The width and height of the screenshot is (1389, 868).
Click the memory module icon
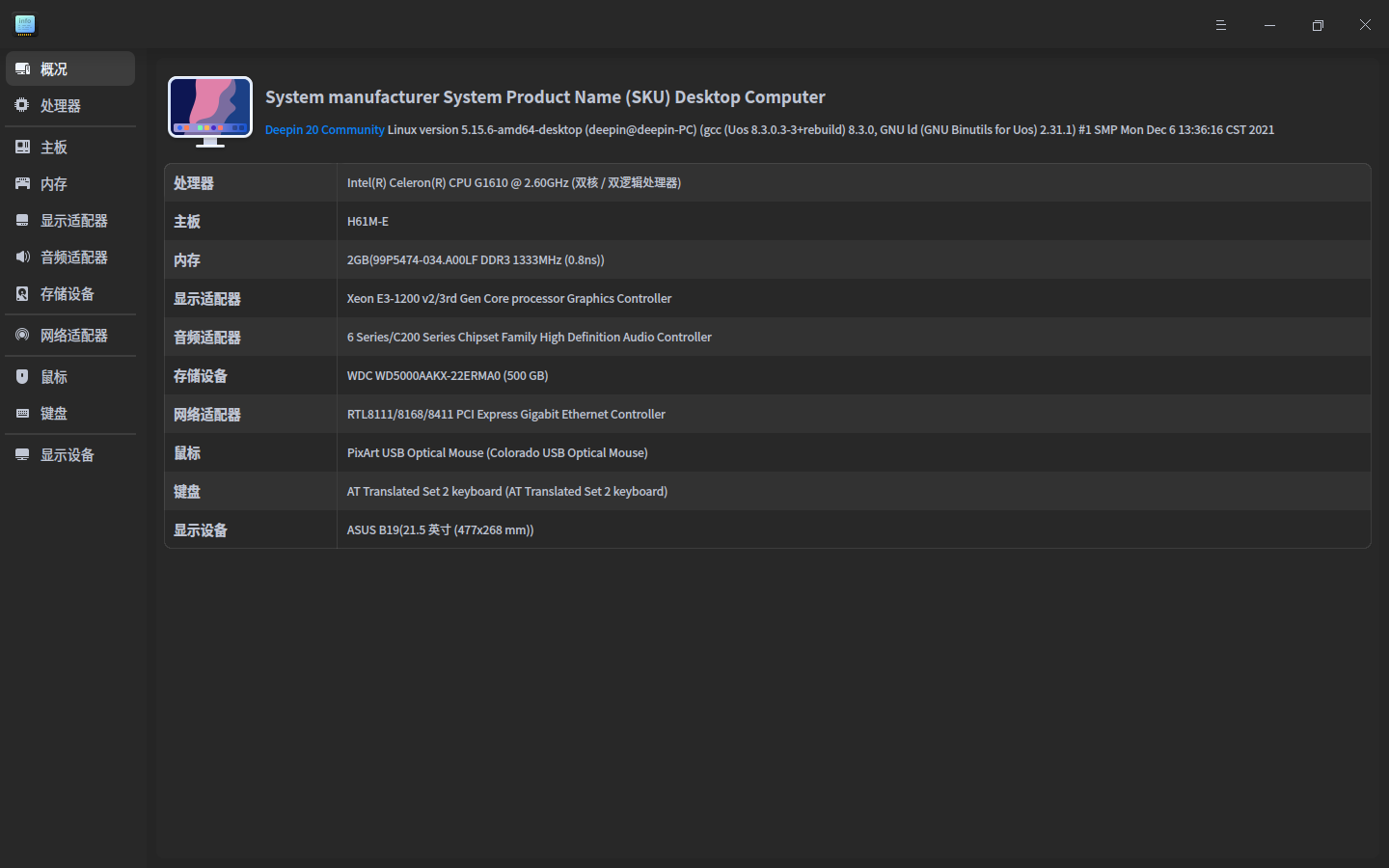22,183
